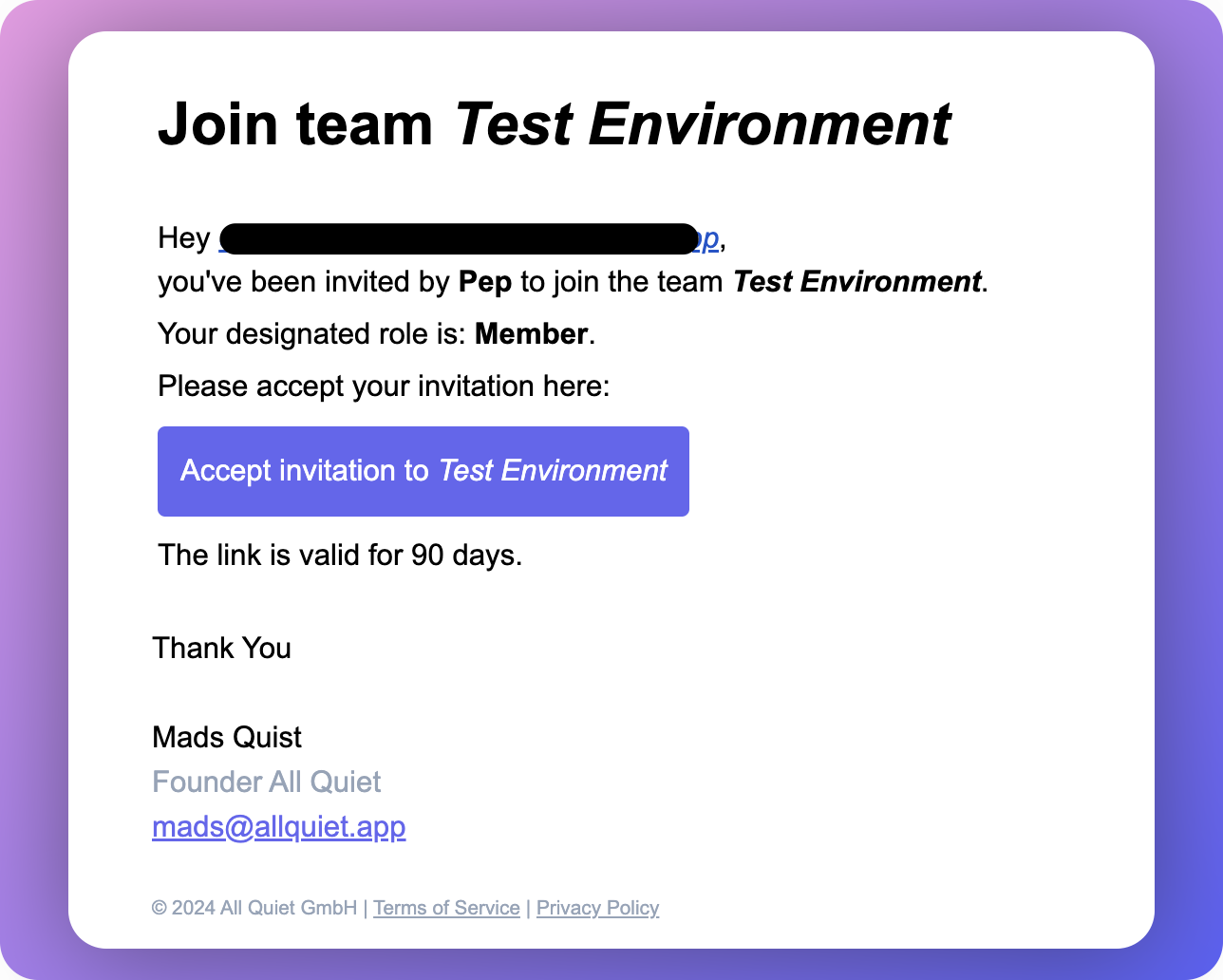Click the bold inviter name Pep
The height and width of the screenshot is (980, 1223).
click(485, 282)
